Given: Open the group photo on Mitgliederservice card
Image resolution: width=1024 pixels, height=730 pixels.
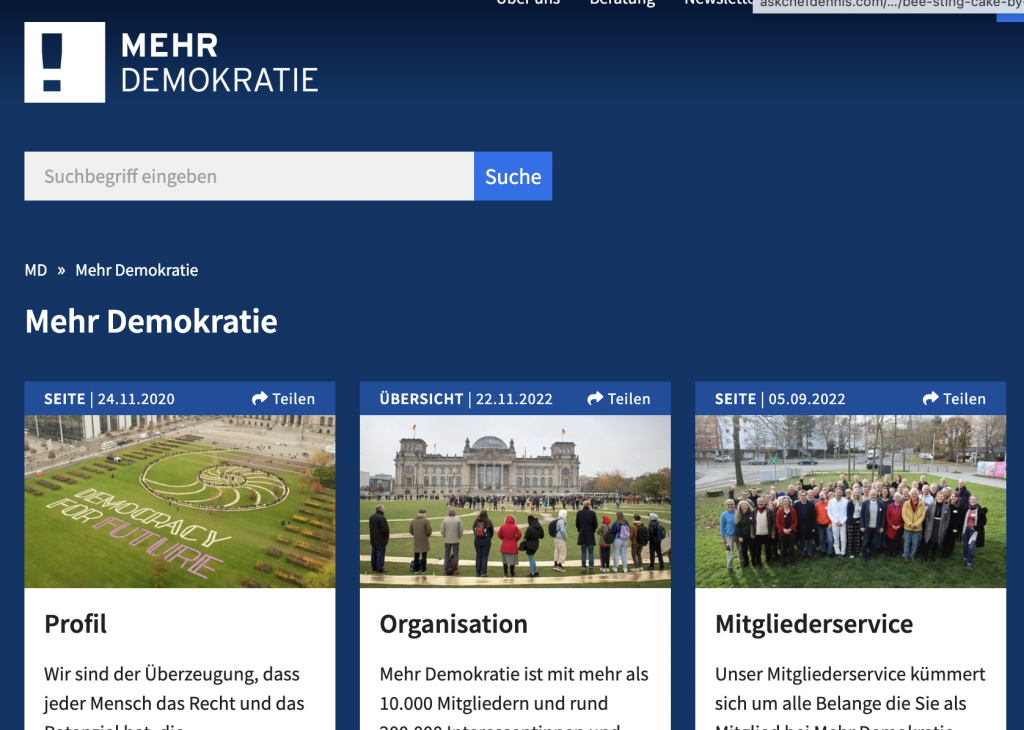Looking at the screenshot, I should [850, 501].
